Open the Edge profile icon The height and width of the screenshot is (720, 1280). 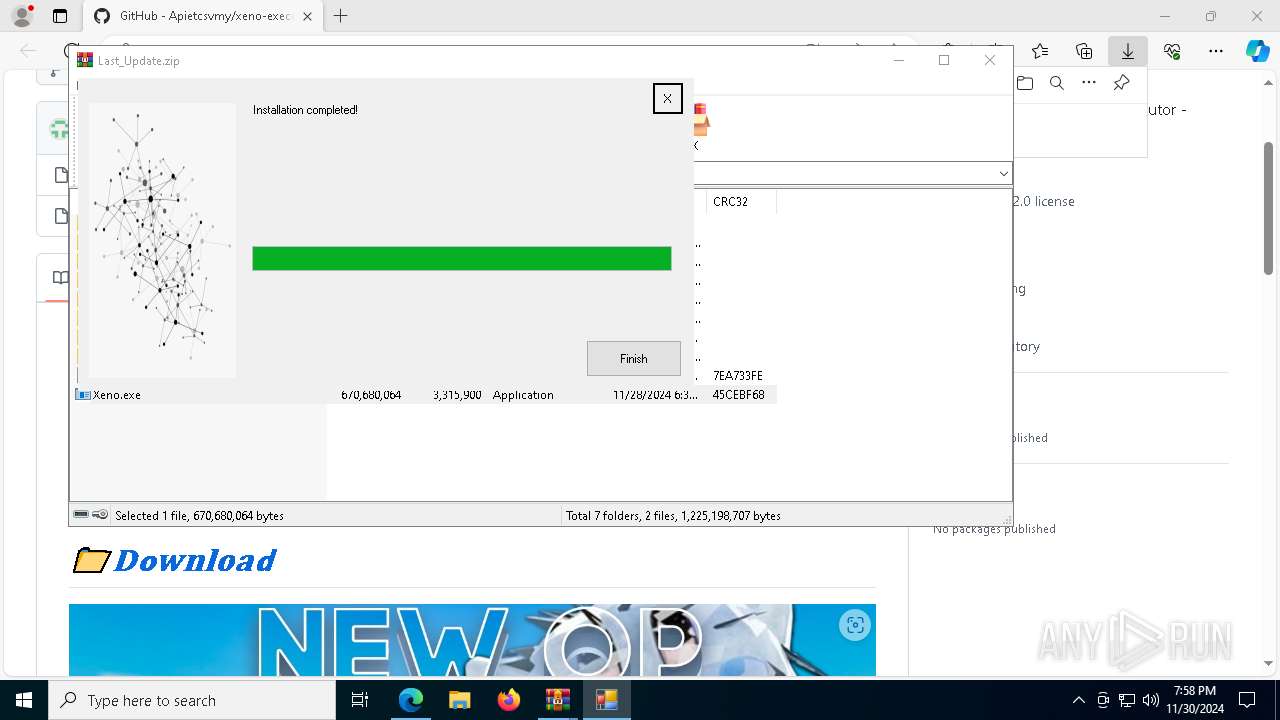pos(22,16)
